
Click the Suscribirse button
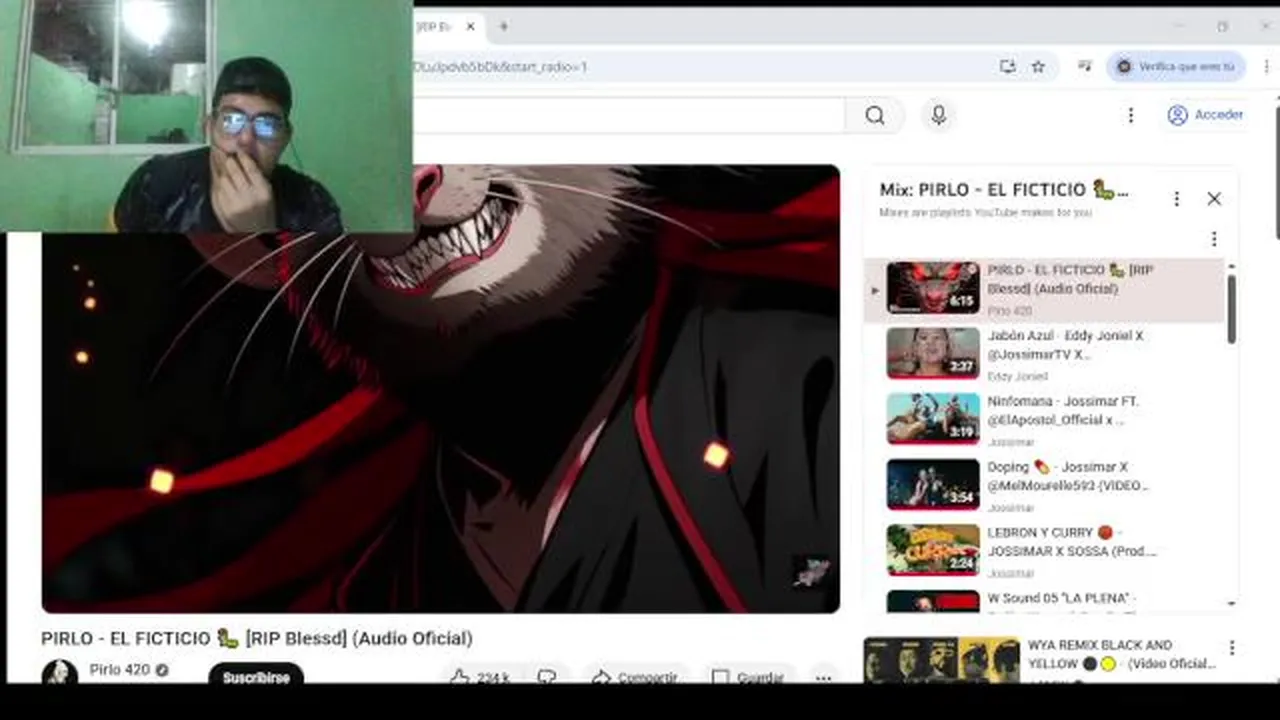click(256, 675)
